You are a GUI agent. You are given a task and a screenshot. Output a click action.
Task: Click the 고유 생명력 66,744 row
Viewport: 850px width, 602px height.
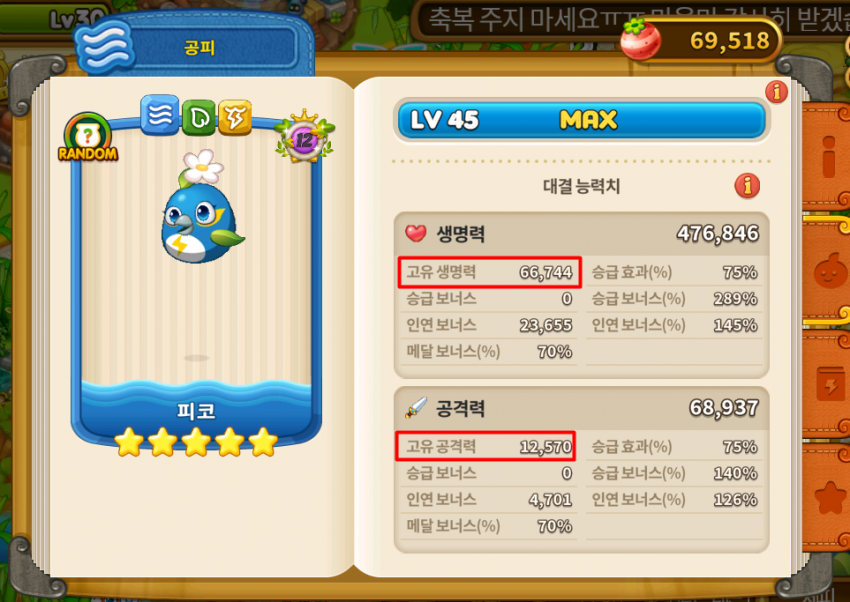point(490,272)
